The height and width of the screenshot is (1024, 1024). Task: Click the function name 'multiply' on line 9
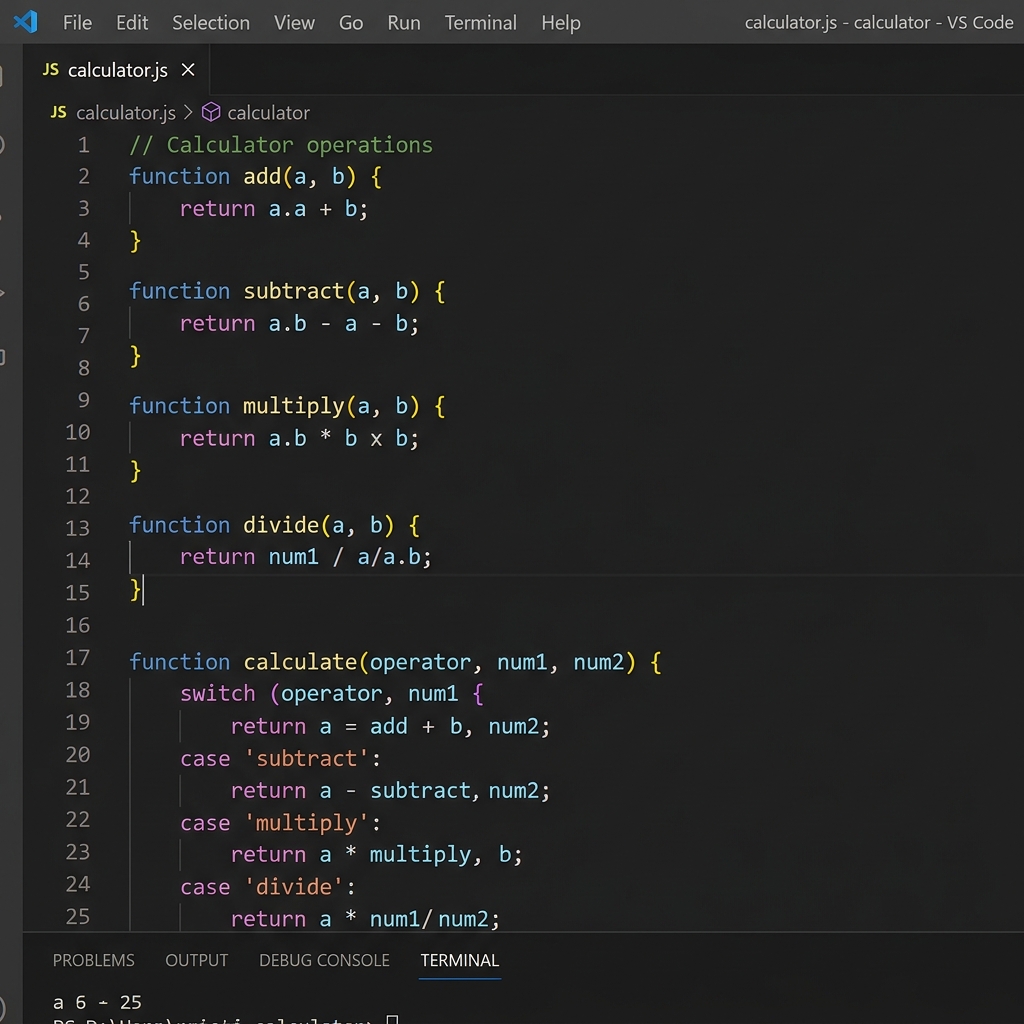point(294,406)
